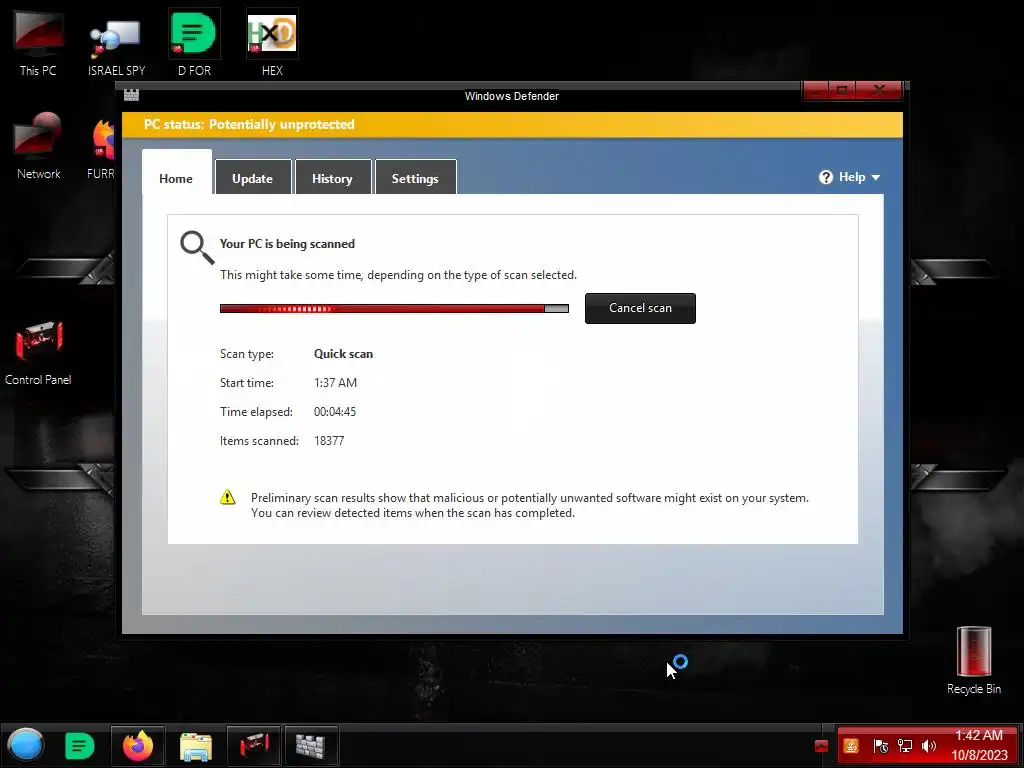Maximize the Windows Defender window
1024x768 pixels.
pyautogui.click(x=842, y=90)
